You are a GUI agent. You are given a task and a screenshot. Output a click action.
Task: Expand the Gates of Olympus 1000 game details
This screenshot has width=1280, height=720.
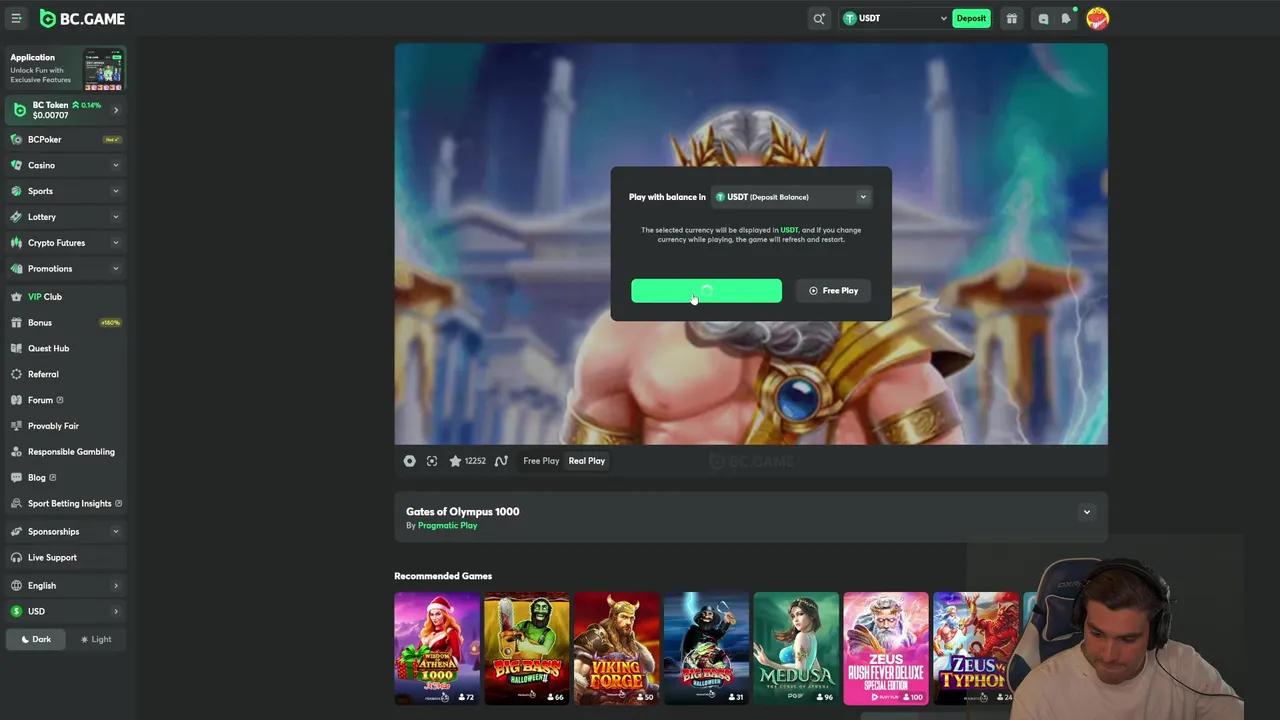pyautogui.click(x=1086, y=511)
